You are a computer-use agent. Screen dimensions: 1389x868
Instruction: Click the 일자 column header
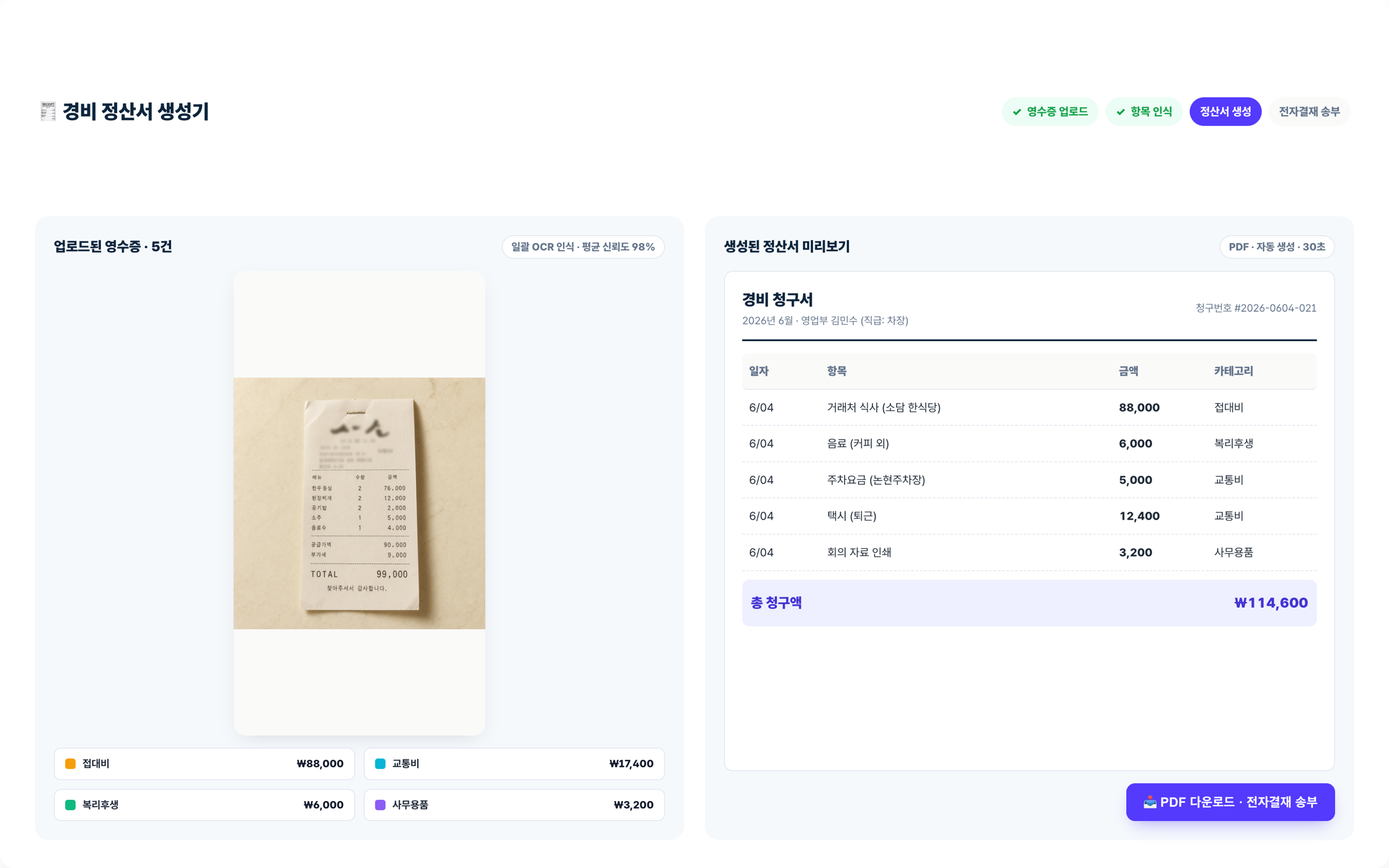pos(758,371)
